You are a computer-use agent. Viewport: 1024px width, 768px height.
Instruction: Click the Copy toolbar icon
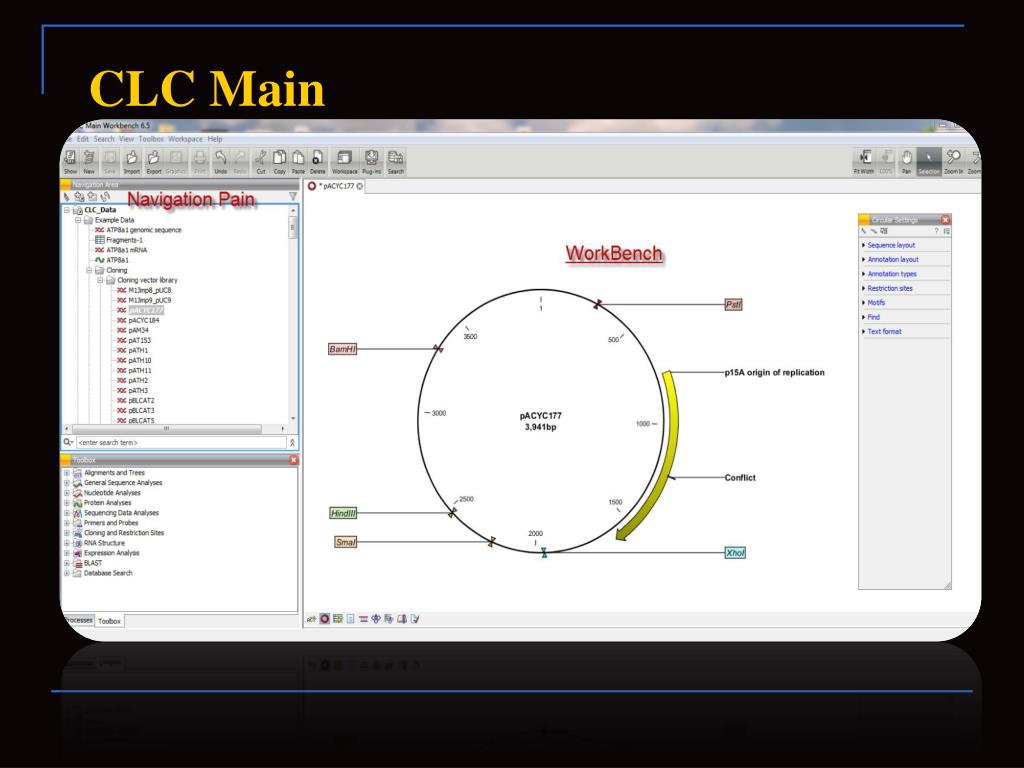[x=280, y=161]
